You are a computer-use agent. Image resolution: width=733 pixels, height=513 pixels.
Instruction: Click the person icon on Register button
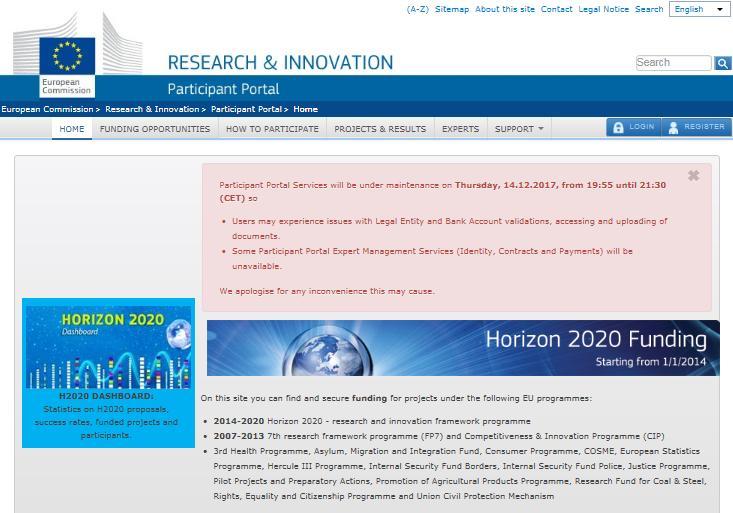(673, 127)
